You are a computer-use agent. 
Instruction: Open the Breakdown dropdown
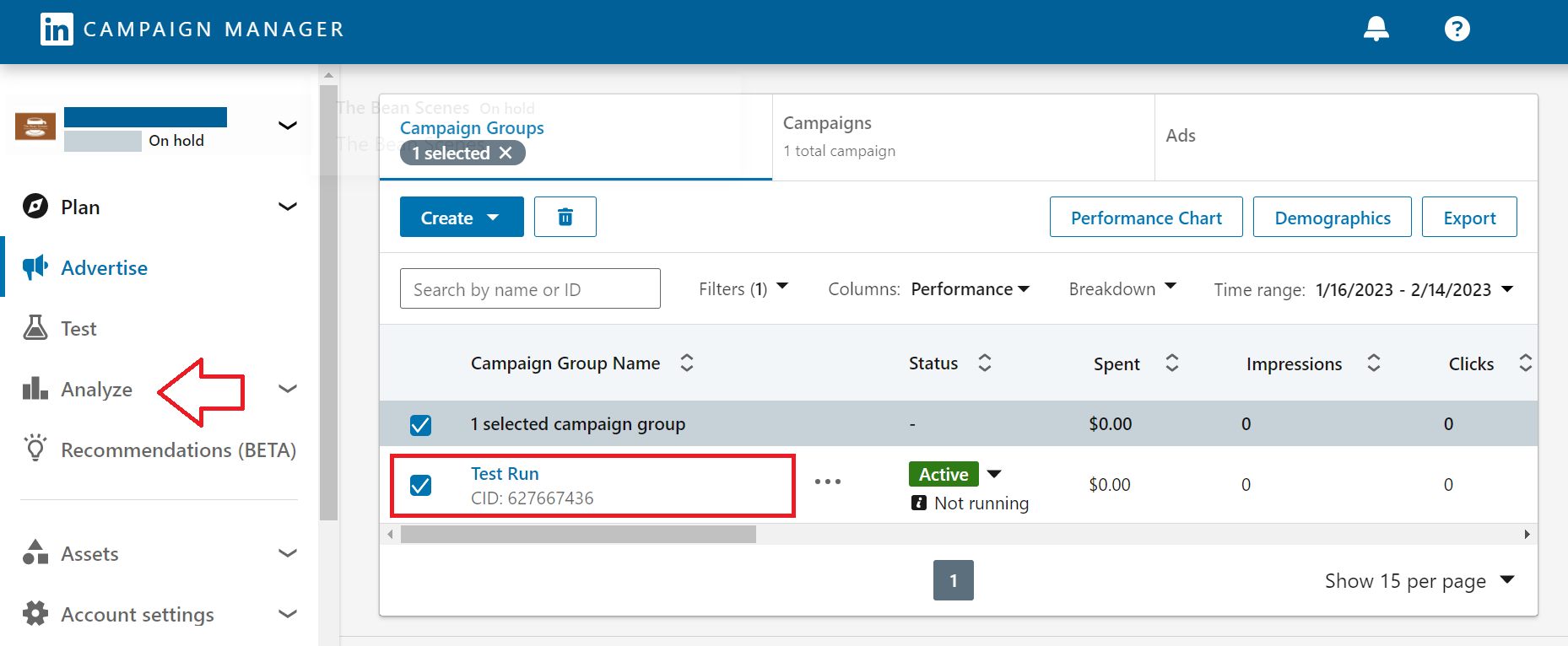click(1122, 288)
